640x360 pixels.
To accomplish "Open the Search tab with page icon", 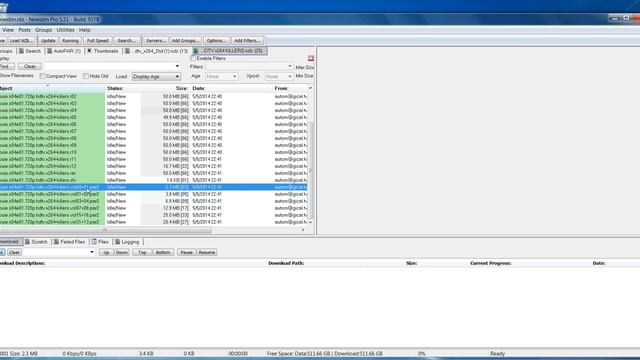I will coord(30,51).
